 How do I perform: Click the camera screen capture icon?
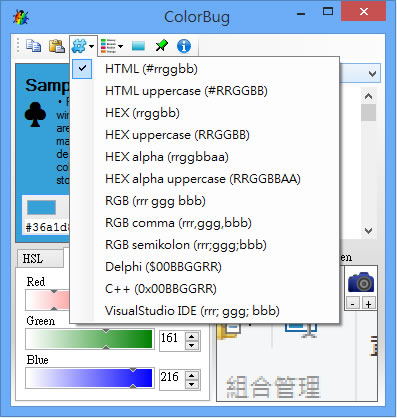point(361,282)
